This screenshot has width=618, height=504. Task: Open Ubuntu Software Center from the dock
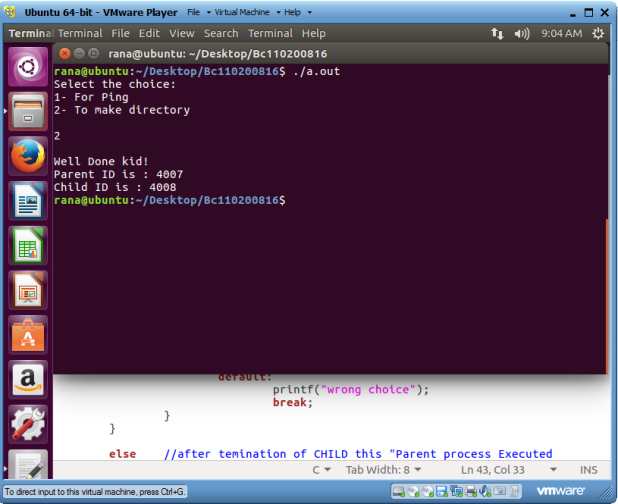(x=28, y=335)
